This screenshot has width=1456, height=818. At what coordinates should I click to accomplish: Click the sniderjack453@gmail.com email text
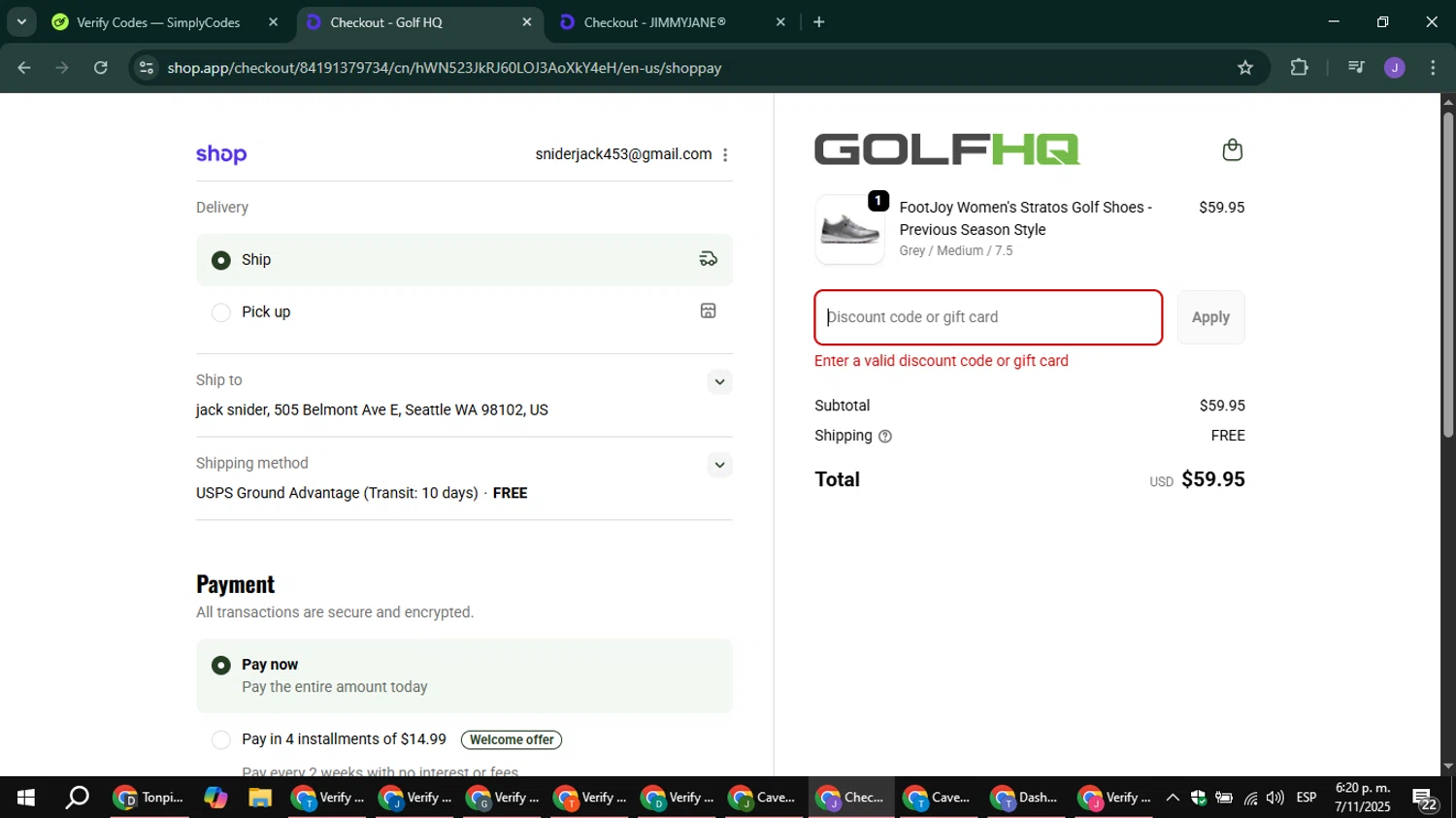coord(623,154)
